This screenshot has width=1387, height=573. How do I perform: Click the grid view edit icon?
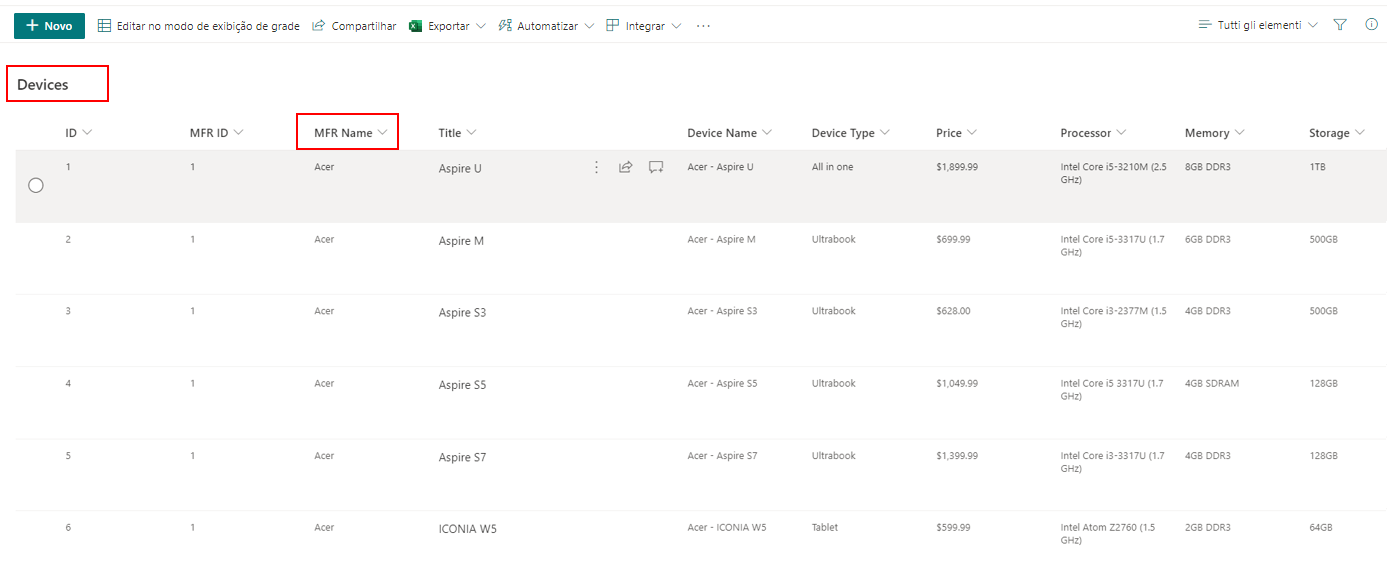tap(104, 26)
